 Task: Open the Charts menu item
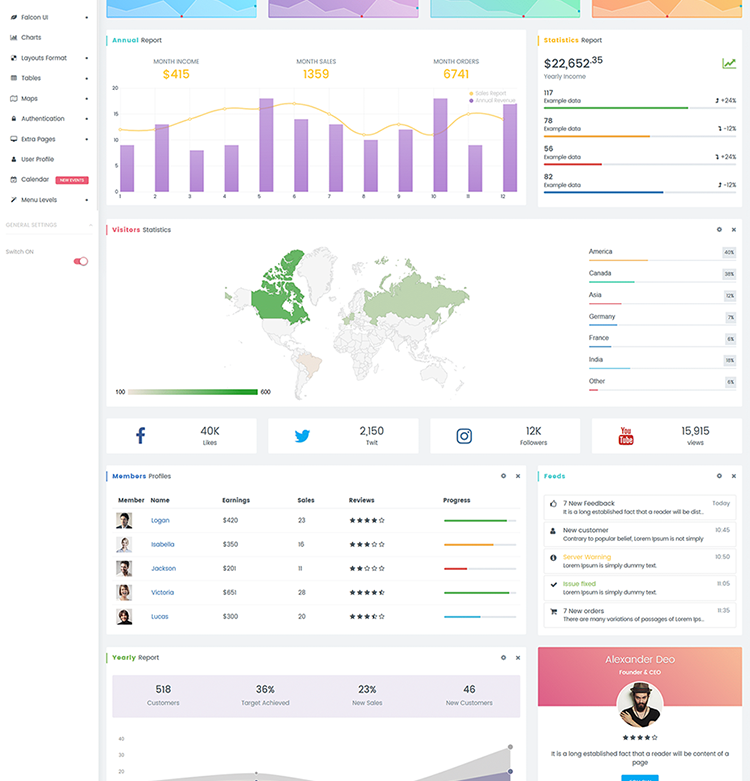[31, 37]
